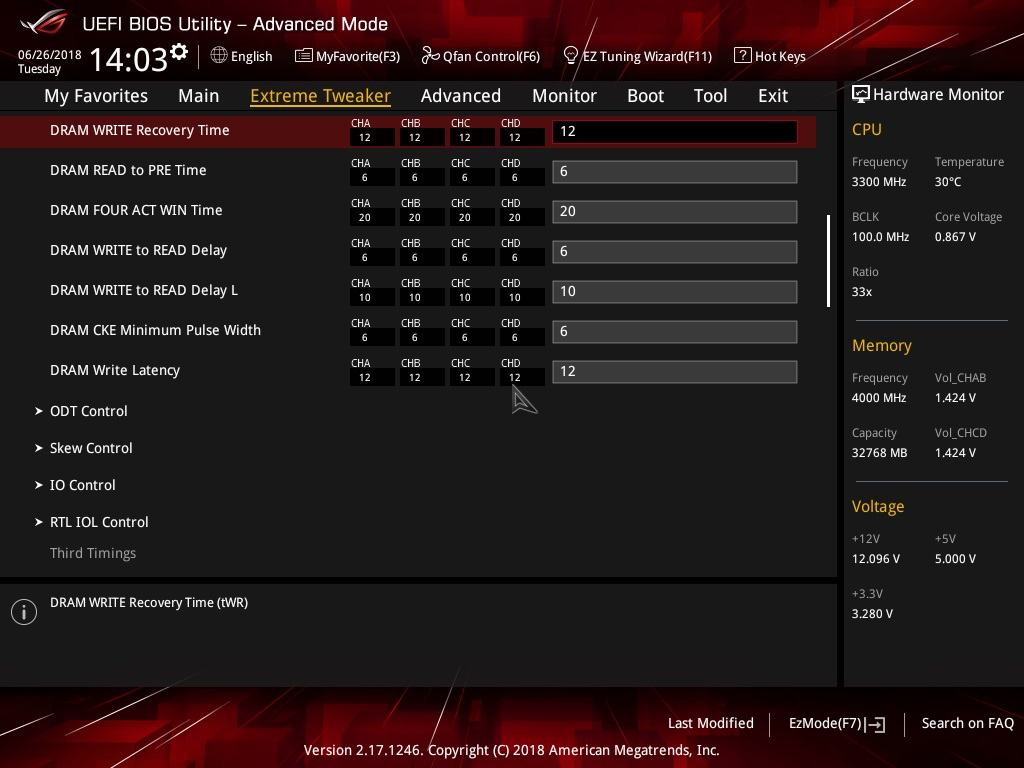Viewport: 1024px width, 768px height.
Task: Click the Vol_CHCD 1.424 V value
Action: click(955, 453)
